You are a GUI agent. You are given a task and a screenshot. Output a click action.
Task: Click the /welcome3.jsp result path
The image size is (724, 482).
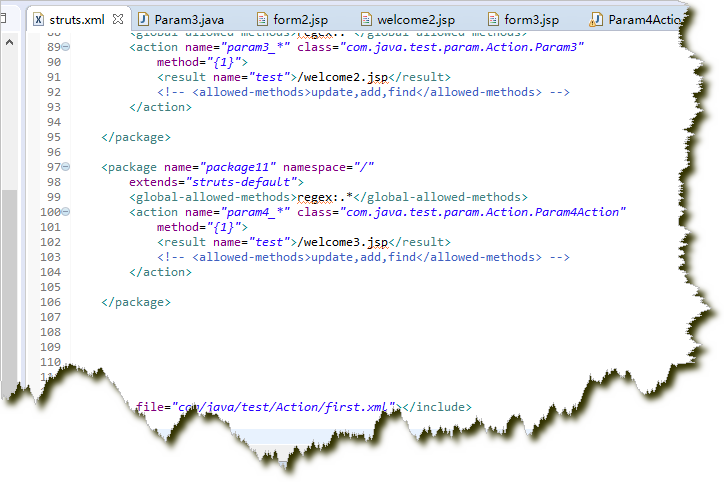[x=343, y=242]
